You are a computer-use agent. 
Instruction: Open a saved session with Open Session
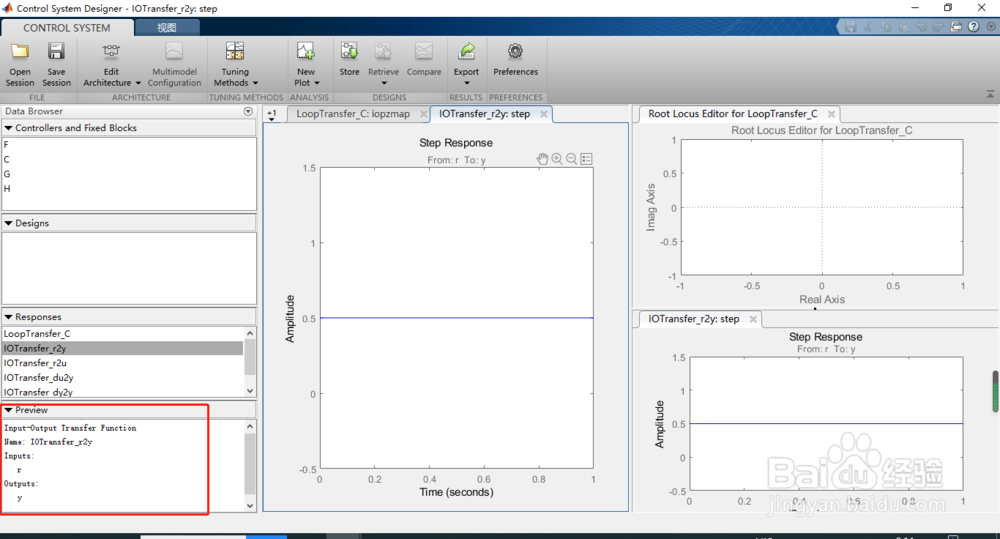pos(20,64)
